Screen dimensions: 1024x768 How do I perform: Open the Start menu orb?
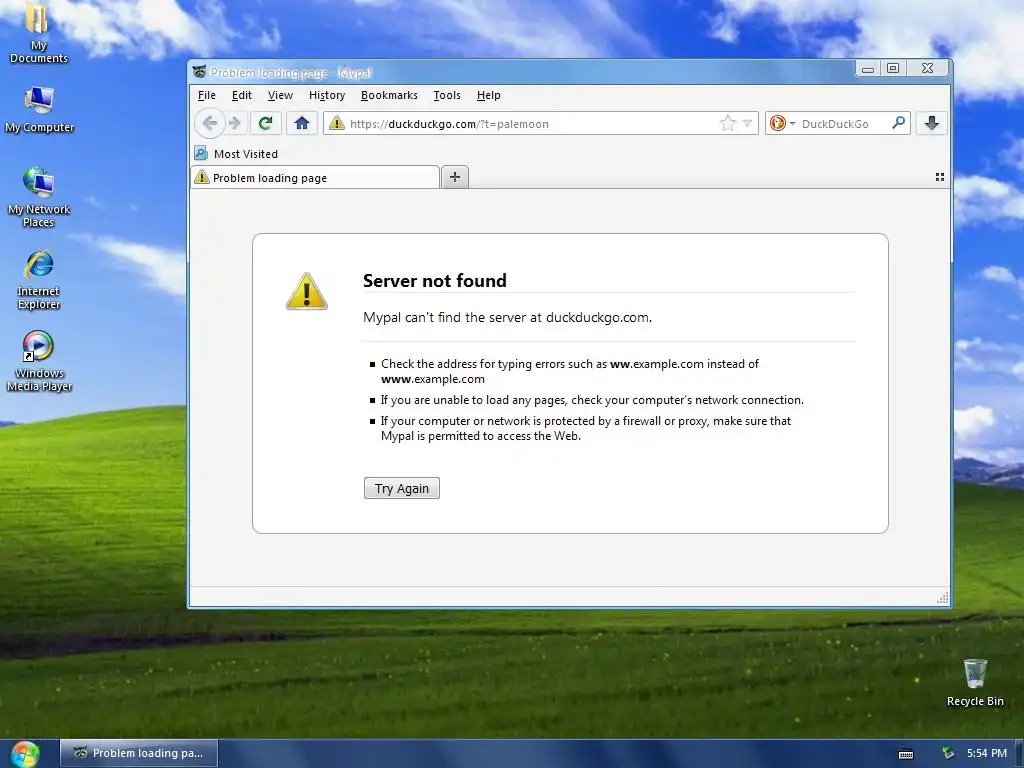[25, 754]
